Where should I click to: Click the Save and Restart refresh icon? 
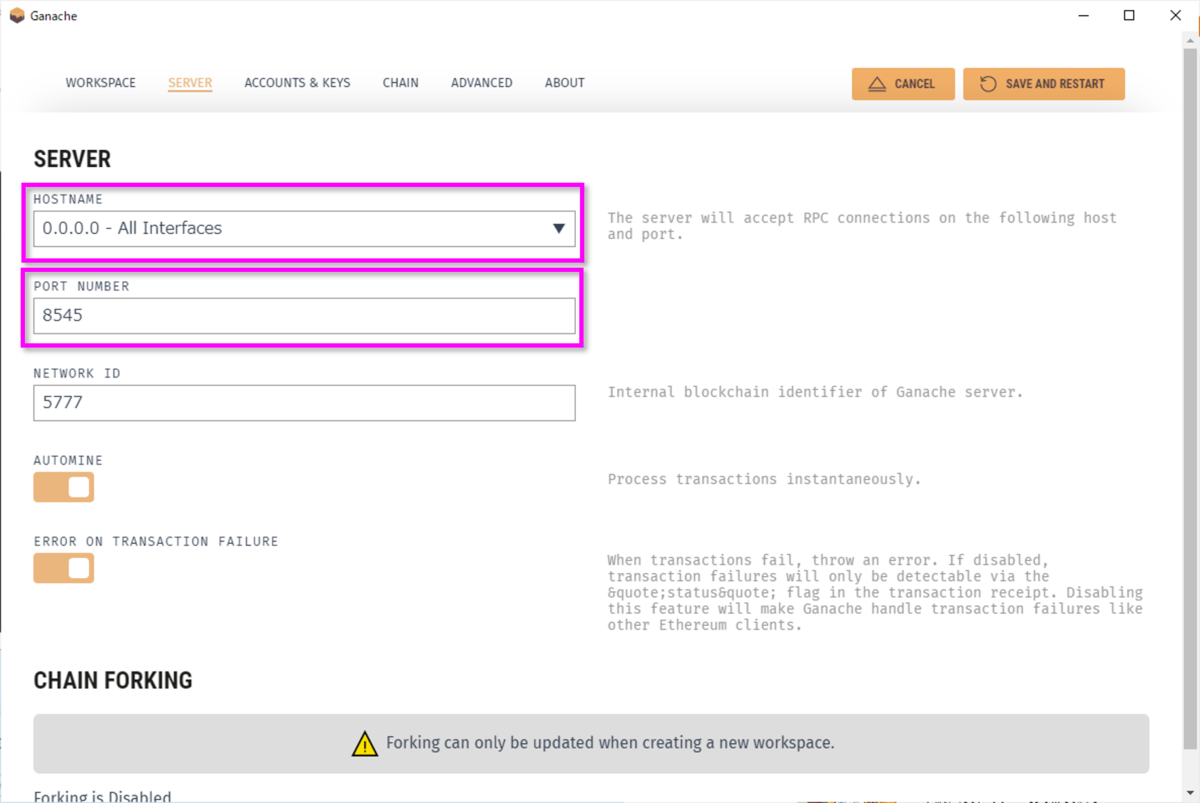[x=988, y=84]
